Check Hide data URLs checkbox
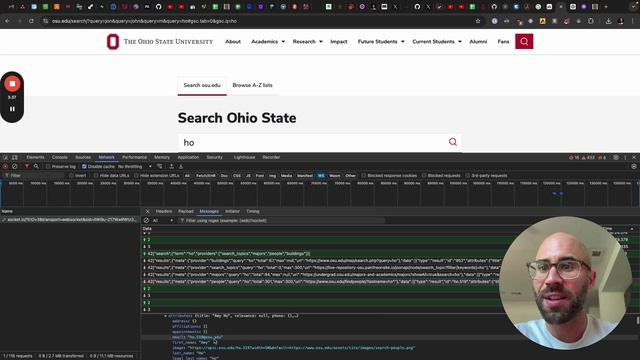 (x=96, y=176)
